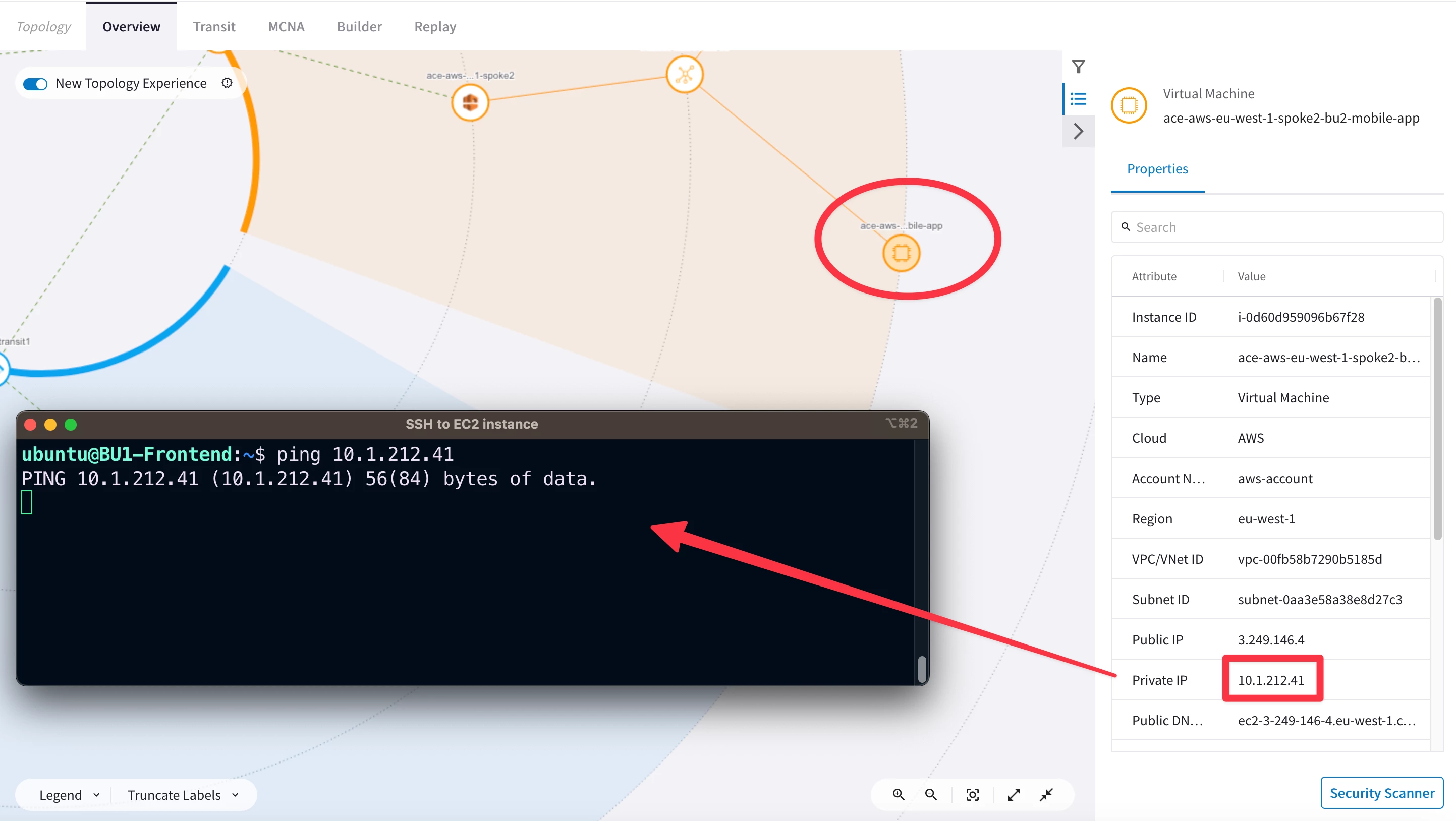Toggle the New Topology Experience switch
Viewport: 1456px width, 821px height.
coord(35,84)
